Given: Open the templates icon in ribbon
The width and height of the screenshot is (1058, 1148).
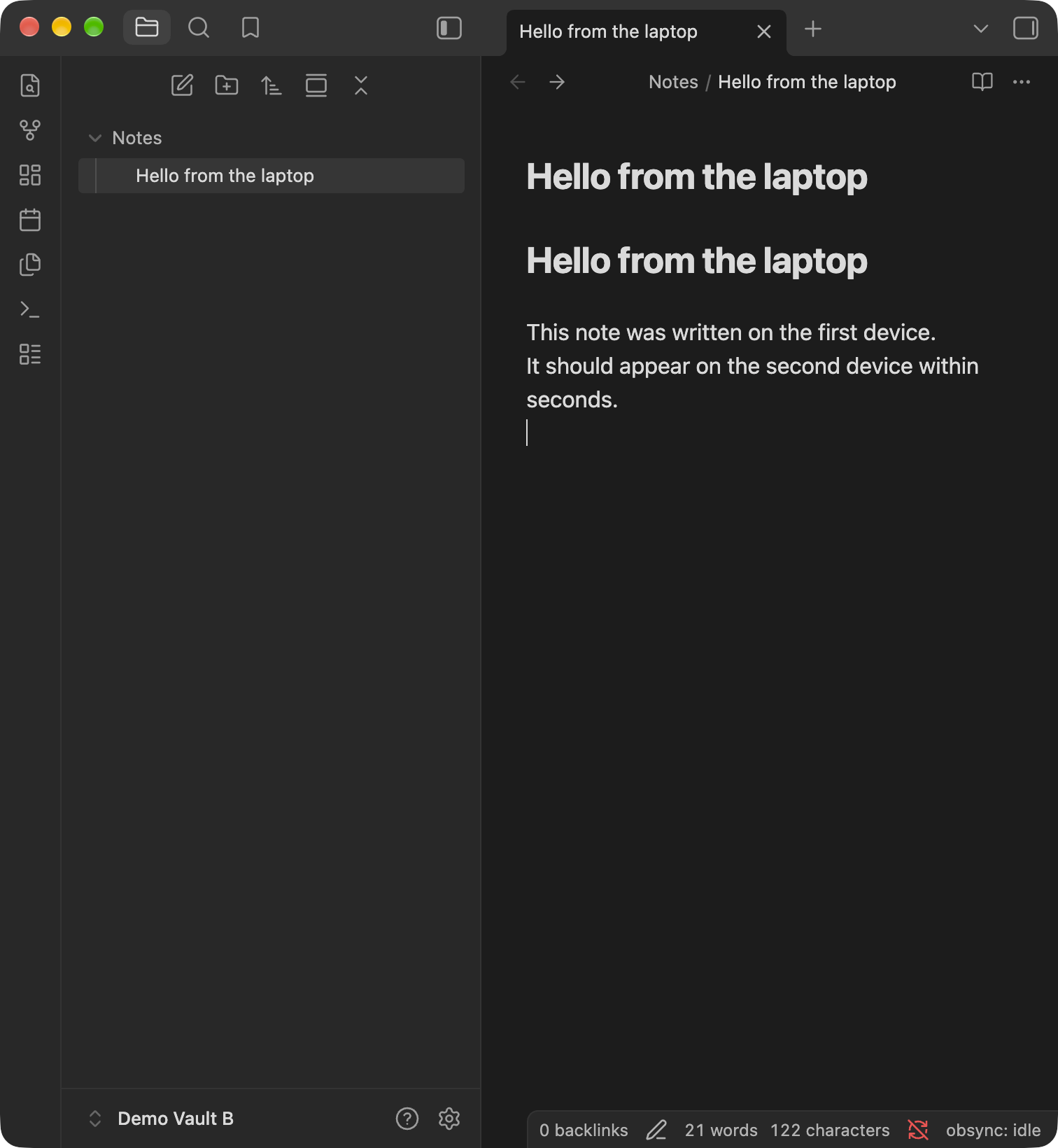Looking at the screenshot, I should click(x=30, y=265).
